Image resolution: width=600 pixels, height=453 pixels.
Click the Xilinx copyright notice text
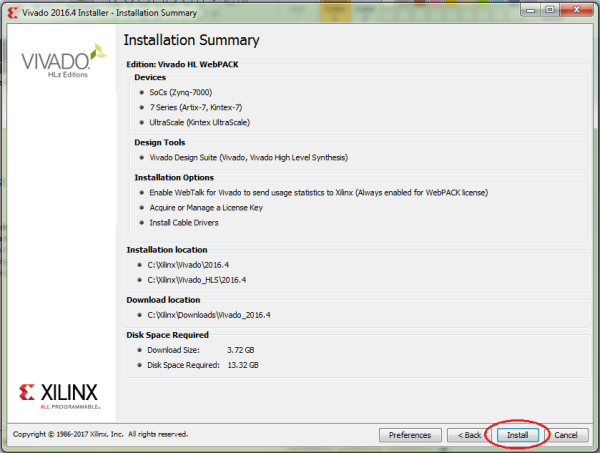coord(100,434)
